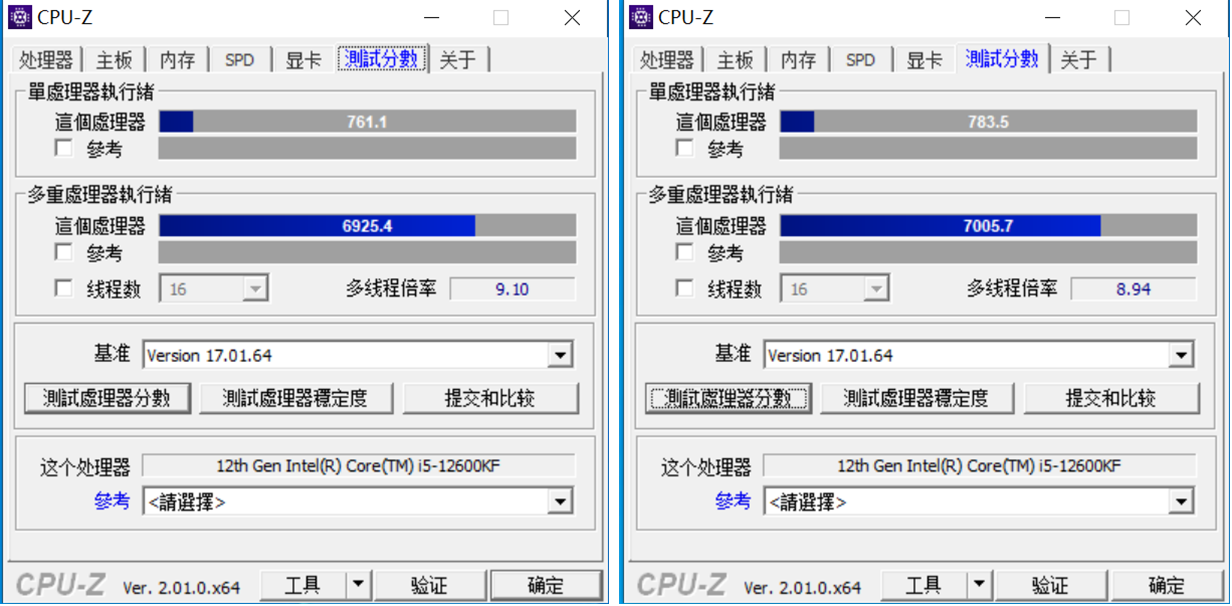Click 提交和比較 button in right window
Viewport: 1232px width, 606px height.
1110,398
